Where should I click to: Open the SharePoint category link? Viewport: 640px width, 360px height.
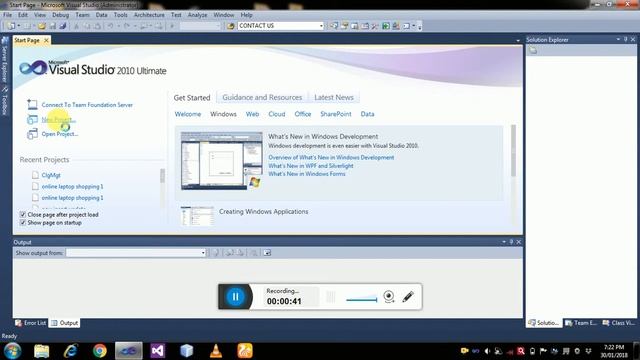coord(336,114)
